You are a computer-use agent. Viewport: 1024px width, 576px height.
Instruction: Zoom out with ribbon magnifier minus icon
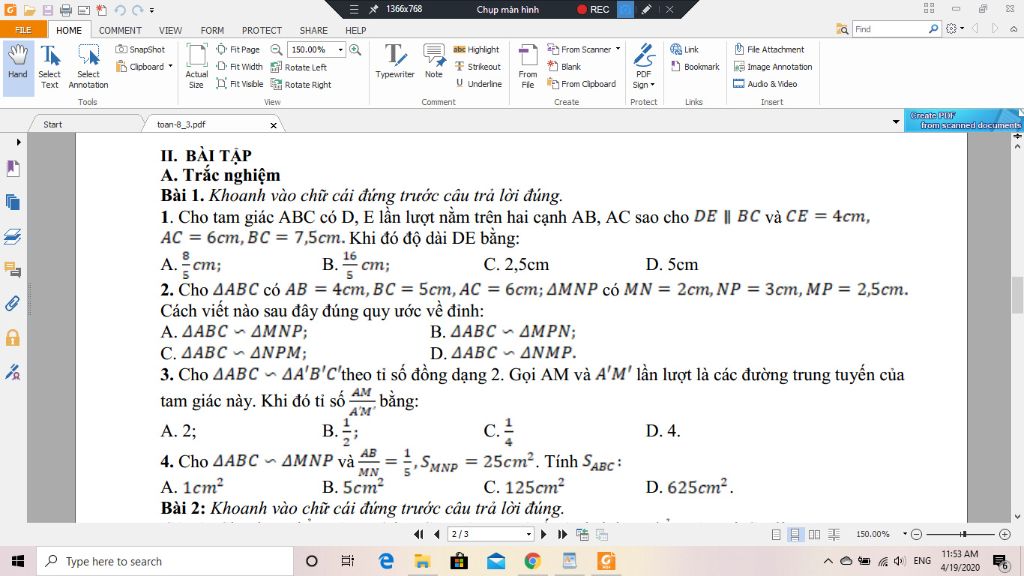(276, 50)
